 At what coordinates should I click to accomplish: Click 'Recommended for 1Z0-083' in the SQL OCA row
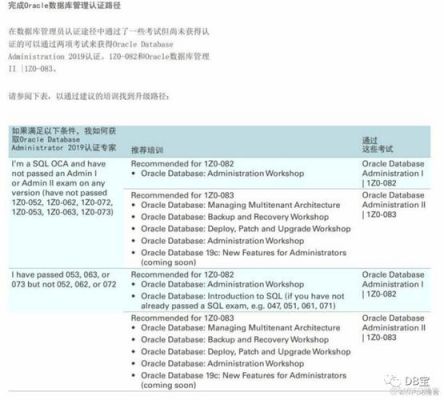[182, 195]
